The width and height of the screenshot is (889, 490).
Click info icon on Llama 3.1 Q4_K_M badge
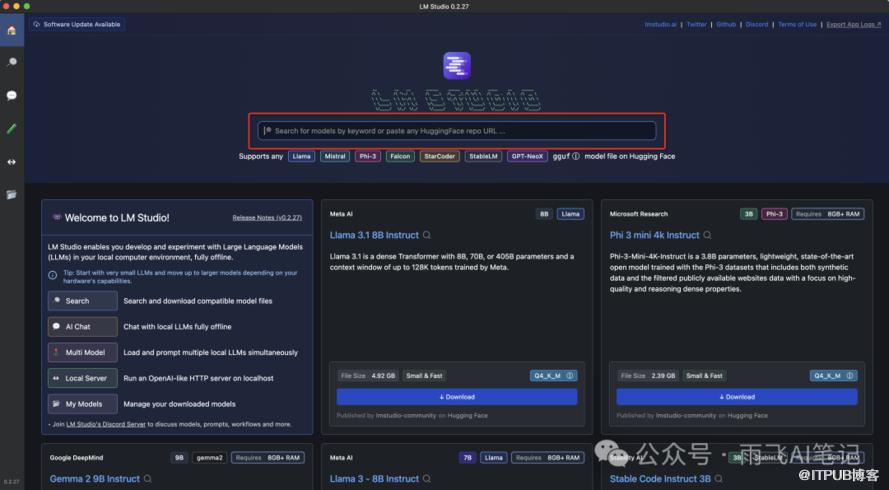570,375
